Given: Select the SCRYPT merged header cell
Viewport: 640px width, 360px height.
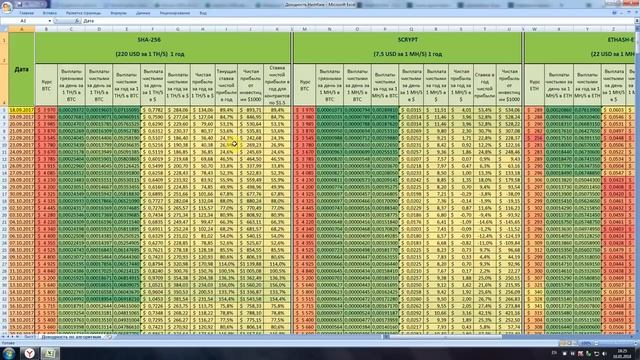Looking at the screenshot, I should coord(407,47).
